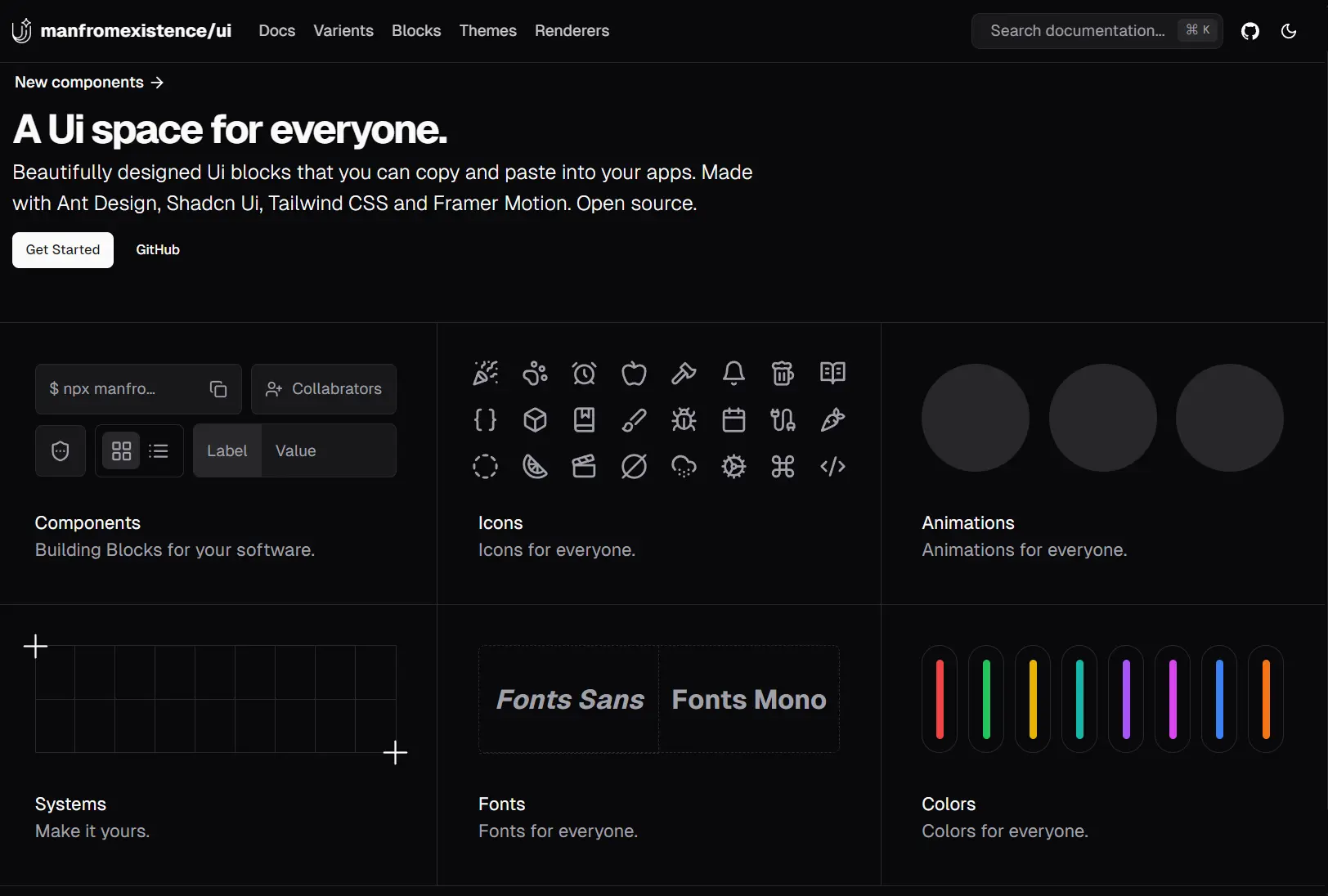Click the slashed circle icon
The image size is (1328, 896).
[x=634, y=467]
